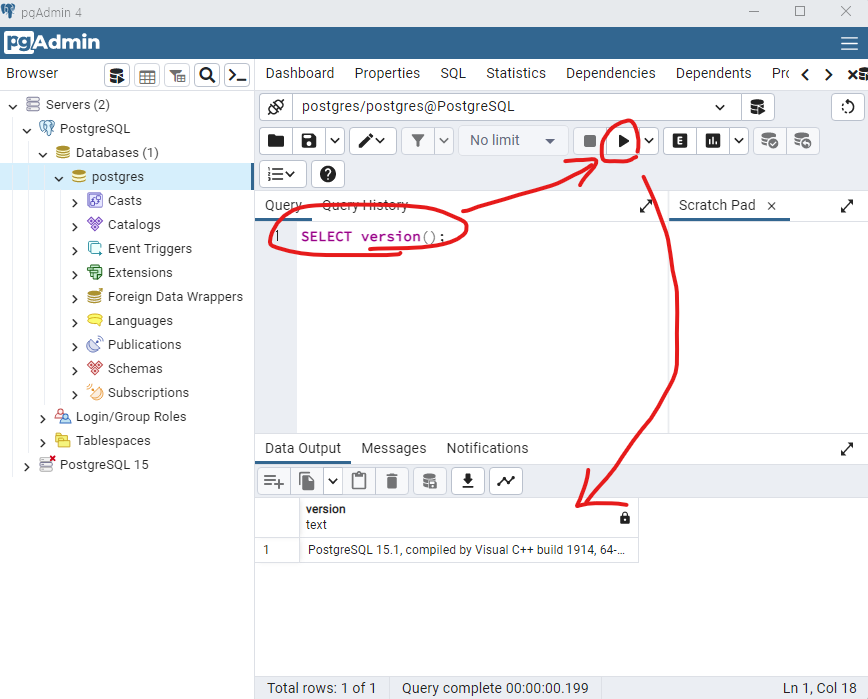
Task: Open query tool Help question mark
Action: [x=328, y=174]
